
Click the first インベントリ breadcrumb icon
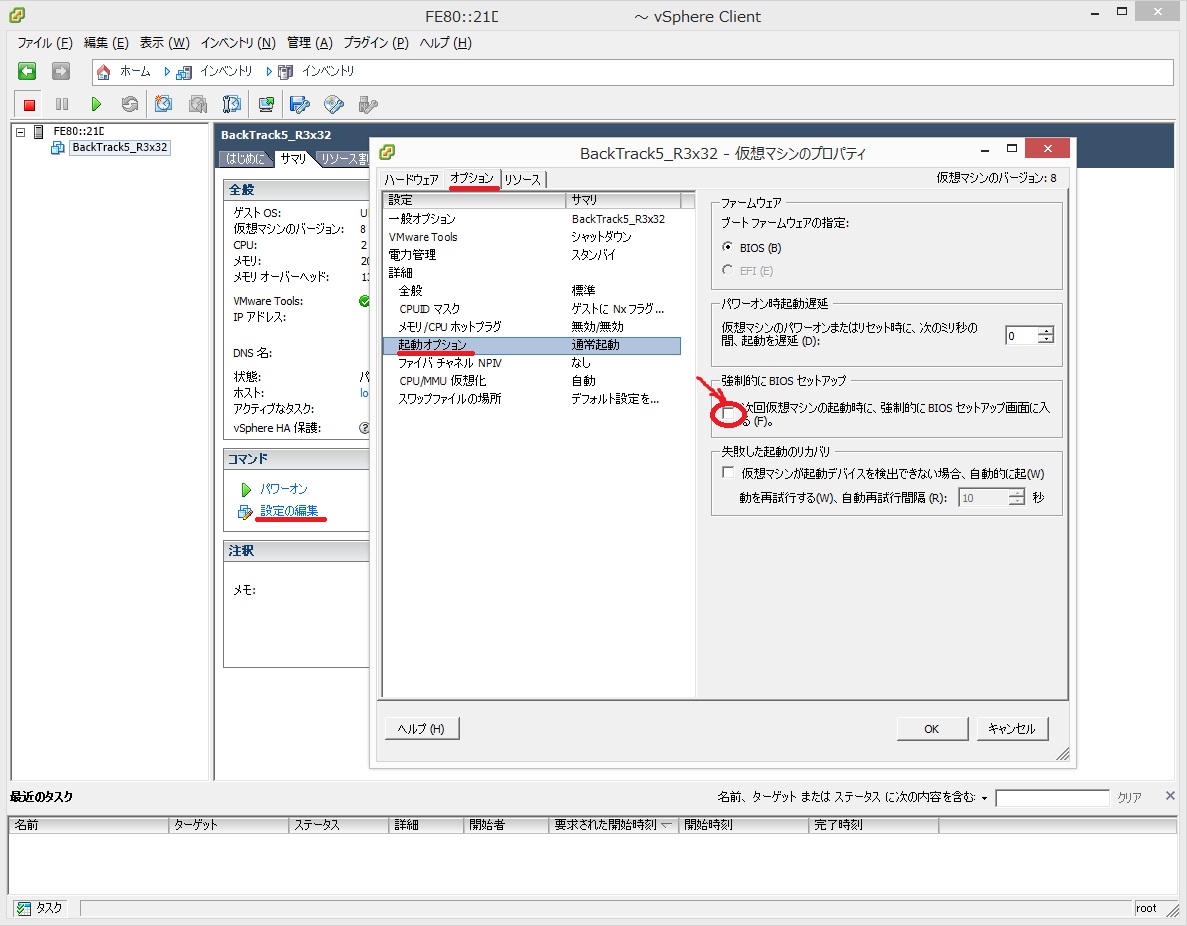click(184, 73)
